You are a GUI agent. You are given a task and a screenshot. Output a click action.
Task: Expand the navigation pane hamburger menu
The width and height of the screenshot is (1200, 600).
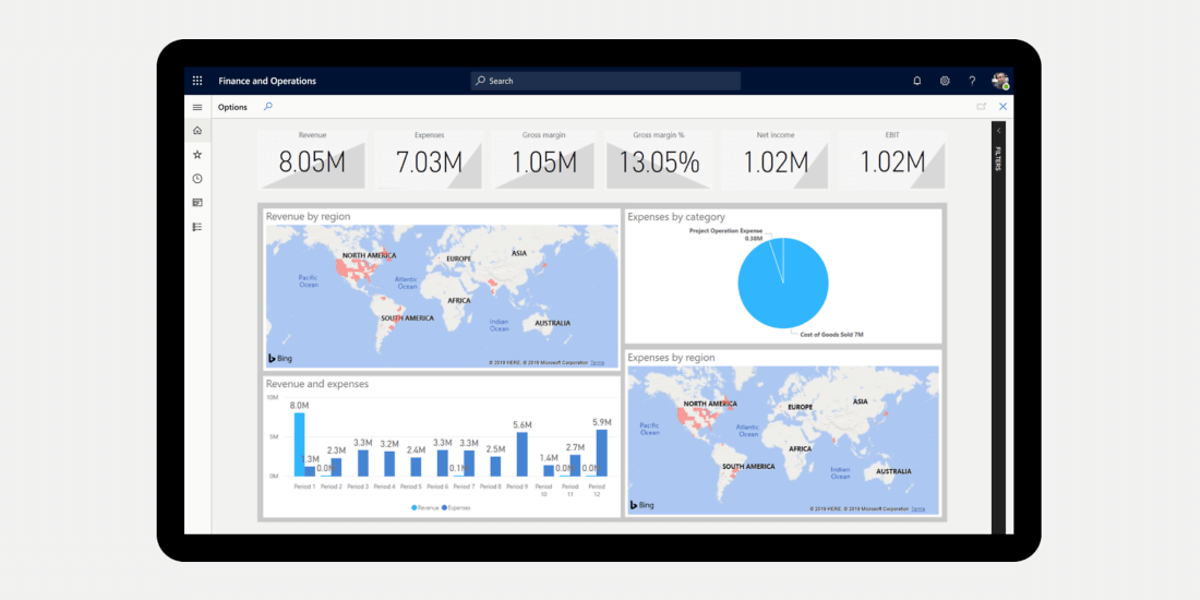point(197,107)
